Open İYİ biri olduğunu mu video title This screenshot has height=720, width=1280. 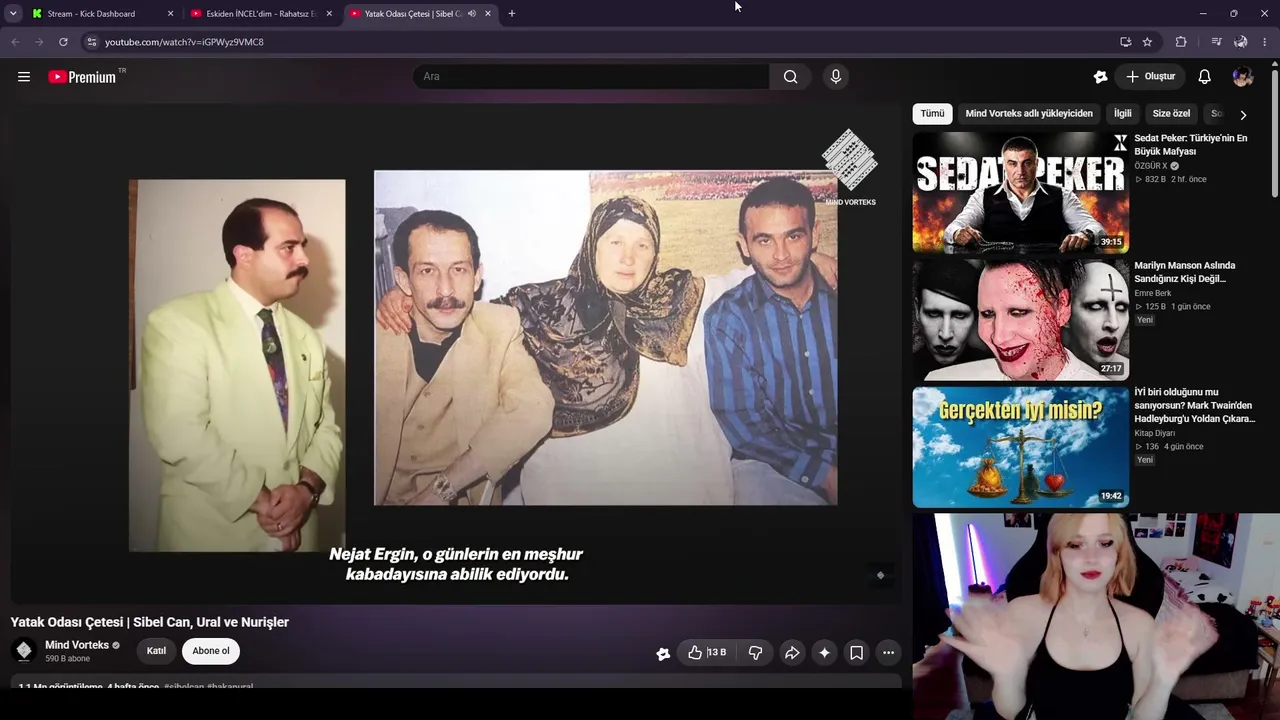tap(1194, 405)
